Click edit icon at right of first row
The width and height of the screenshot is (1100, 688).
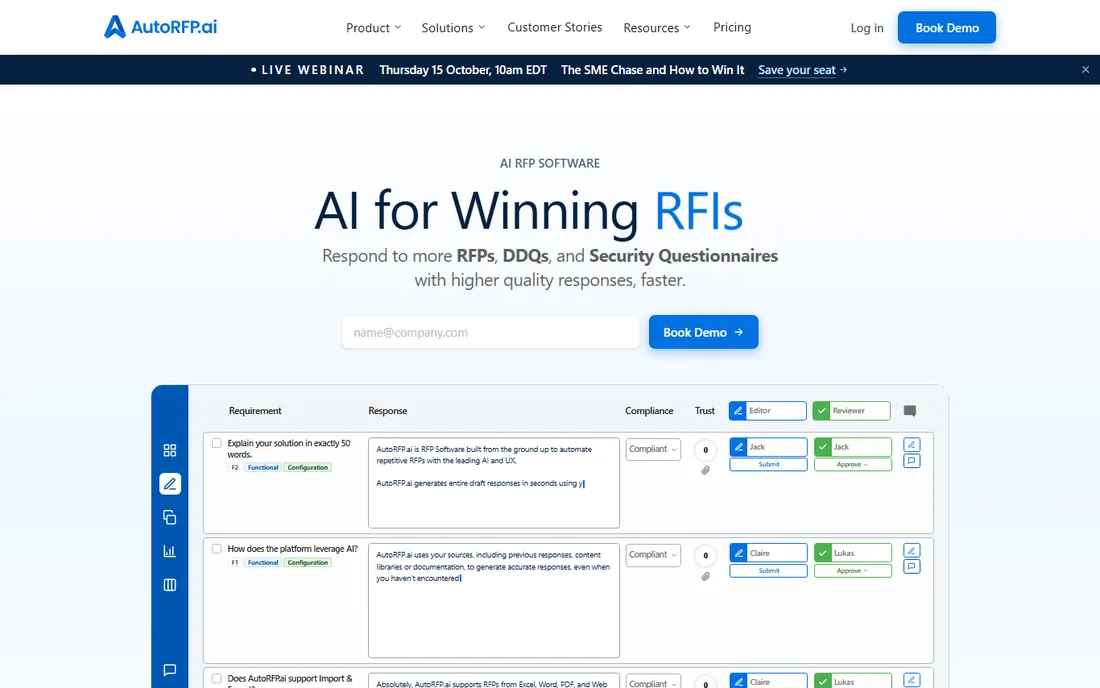pyautogui.click(x=912, y=445)
